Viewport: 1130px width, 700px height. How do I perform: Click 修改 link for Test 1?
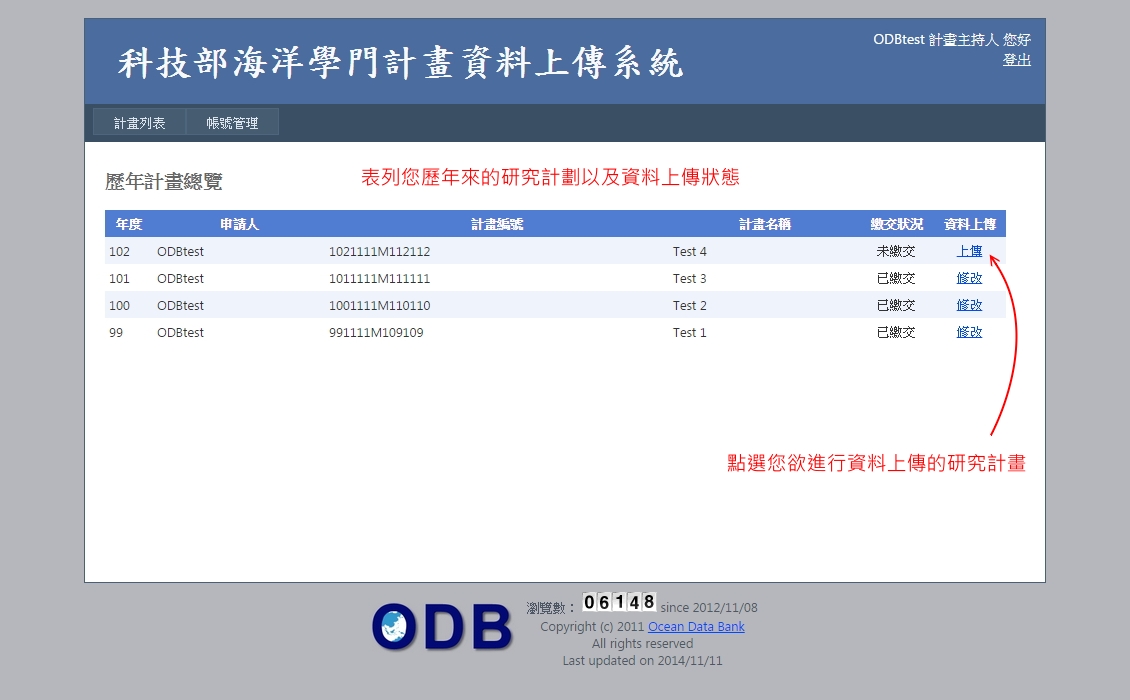click(969, 332)
